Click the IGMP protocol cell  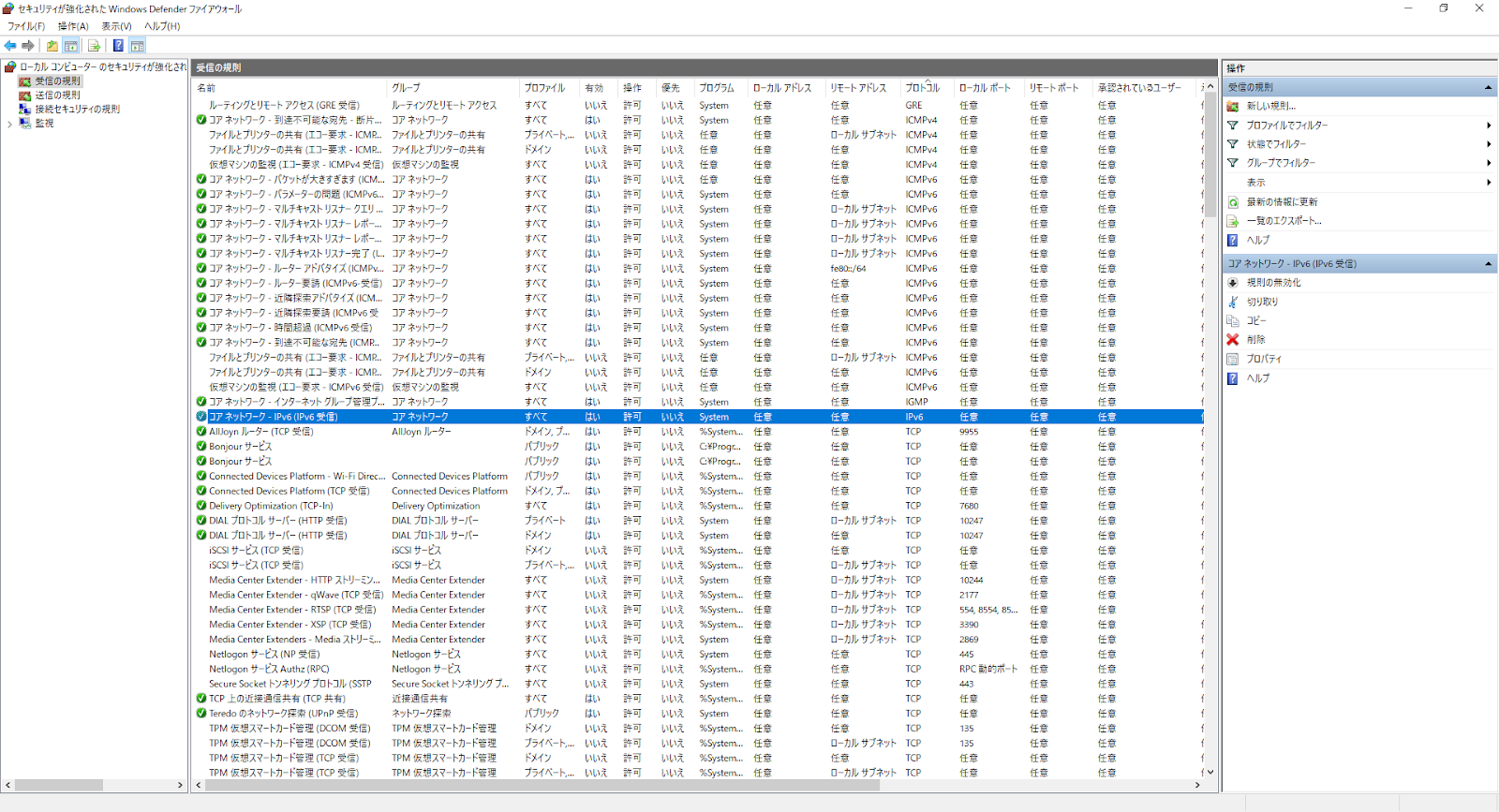916,402
